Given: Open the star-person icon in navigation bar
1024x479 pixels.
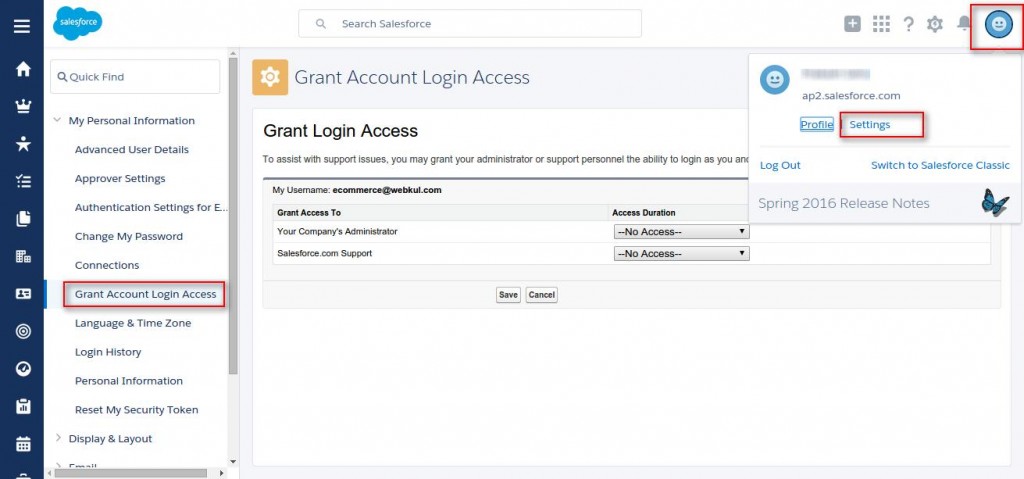Looking at the screenshot, I should [x=23, y=144].
